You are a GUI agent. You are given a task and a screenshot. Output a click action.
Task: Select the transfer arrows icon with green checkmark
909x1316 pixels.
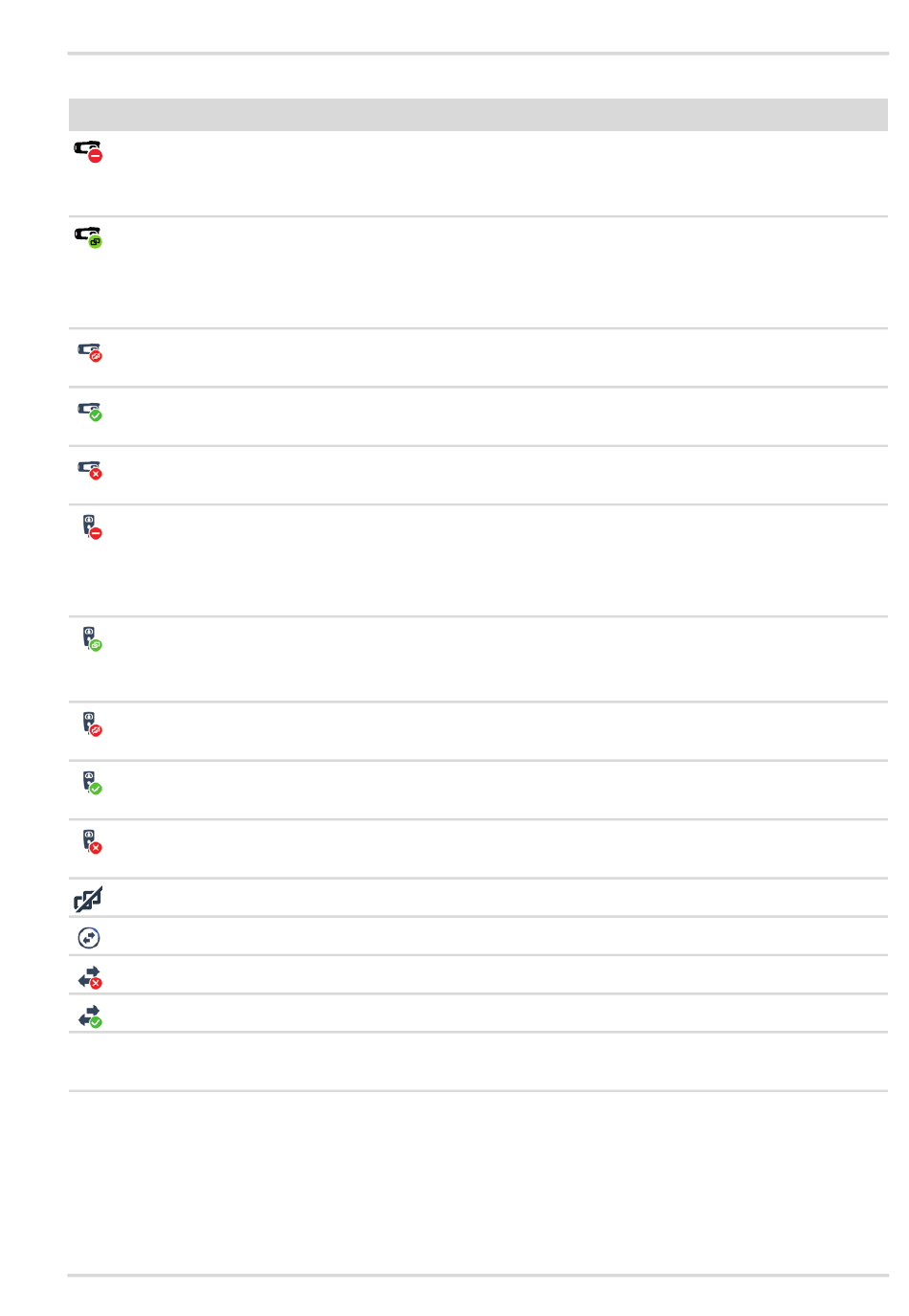point(89,1016)
